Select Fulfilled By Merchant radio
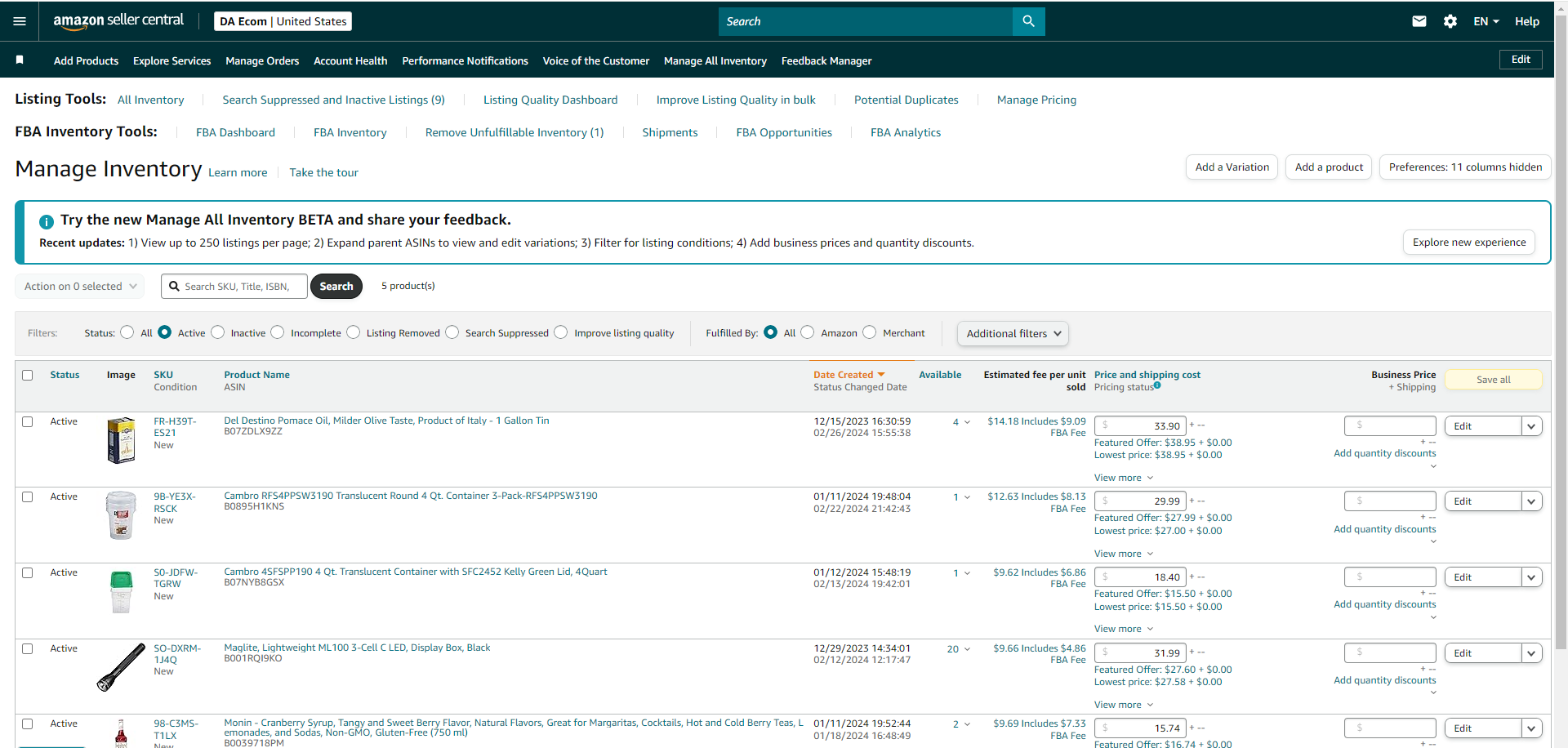Viewport: 1568px width, 748px height. 869,332
